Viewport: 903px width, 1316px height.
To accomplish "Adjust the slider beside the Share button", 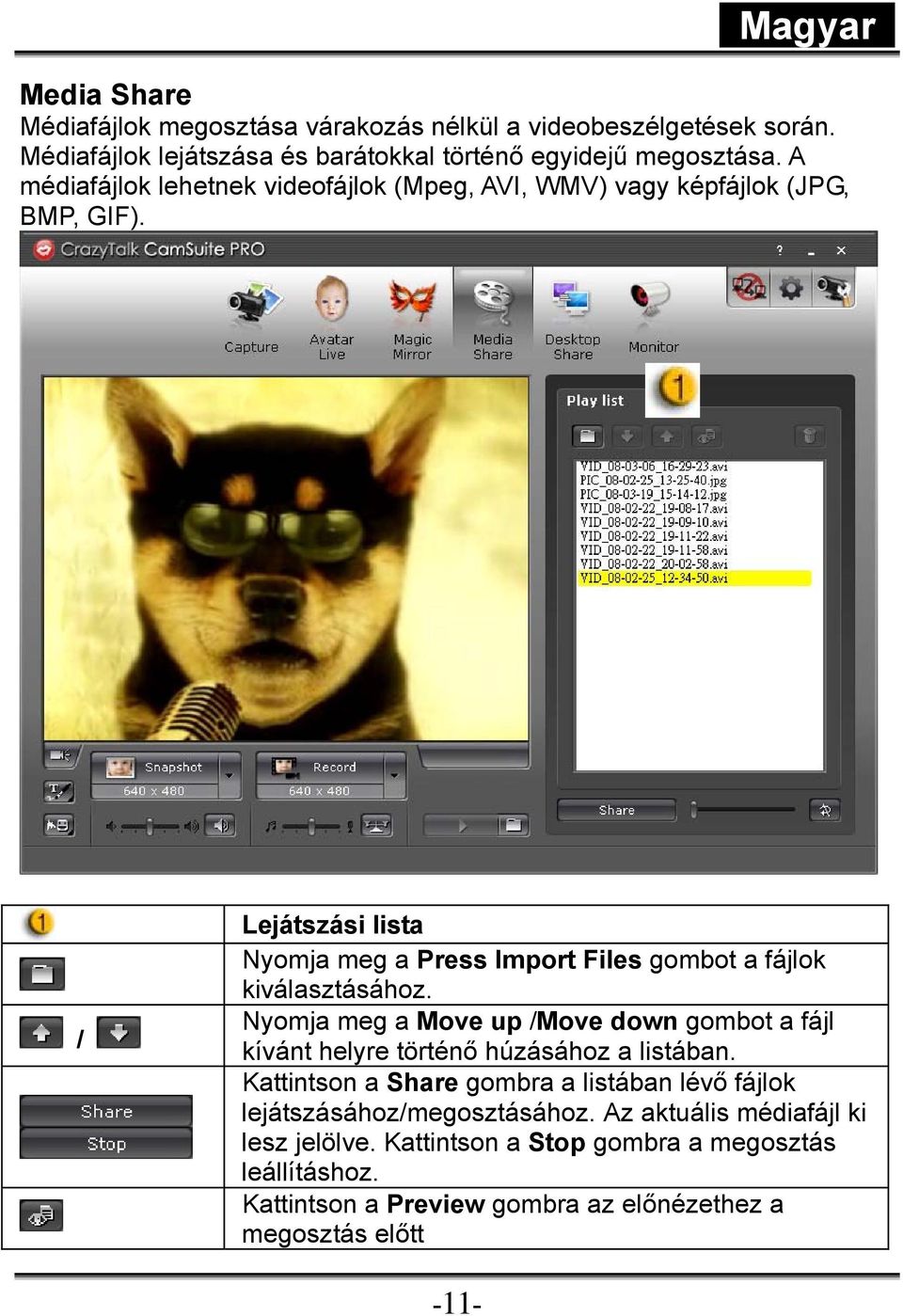I will (x=743, y=810).
